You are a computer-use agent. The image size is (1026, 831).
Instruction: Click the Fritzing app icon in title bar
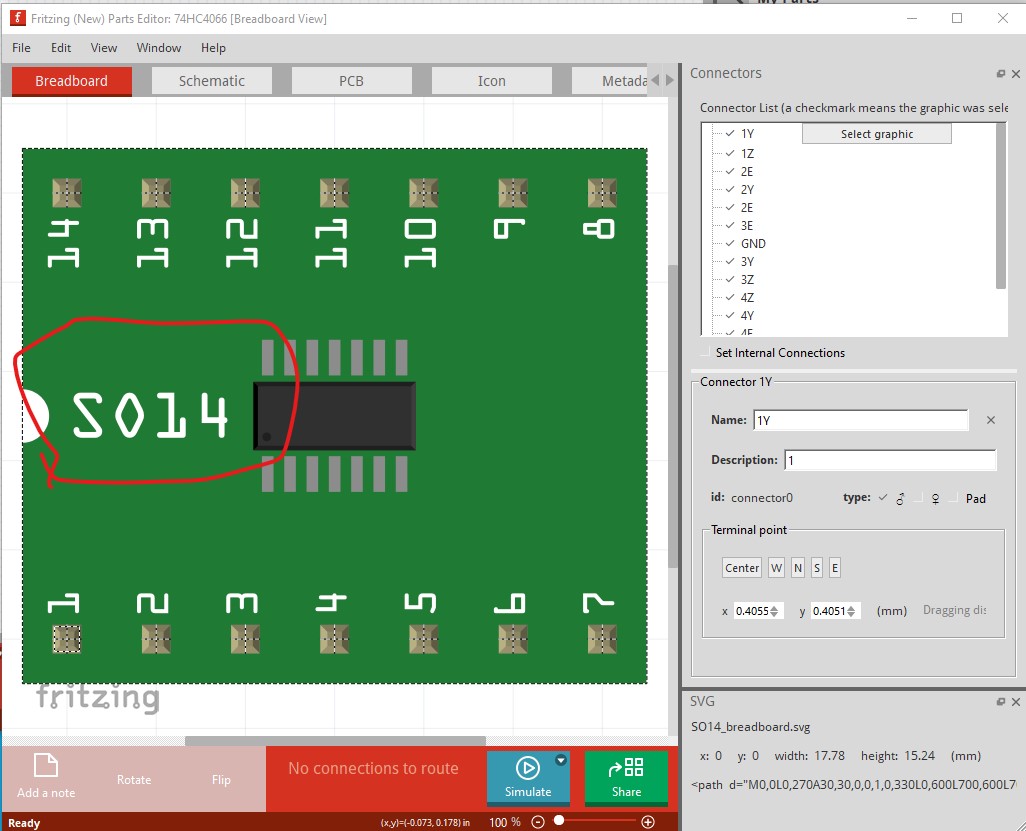(x=18, y=18)
